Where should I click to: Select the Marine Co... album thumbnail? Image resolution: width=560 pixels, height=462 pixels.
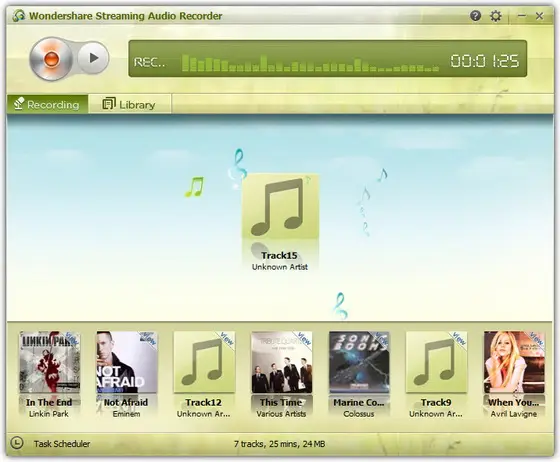click(x=359, y=362)
